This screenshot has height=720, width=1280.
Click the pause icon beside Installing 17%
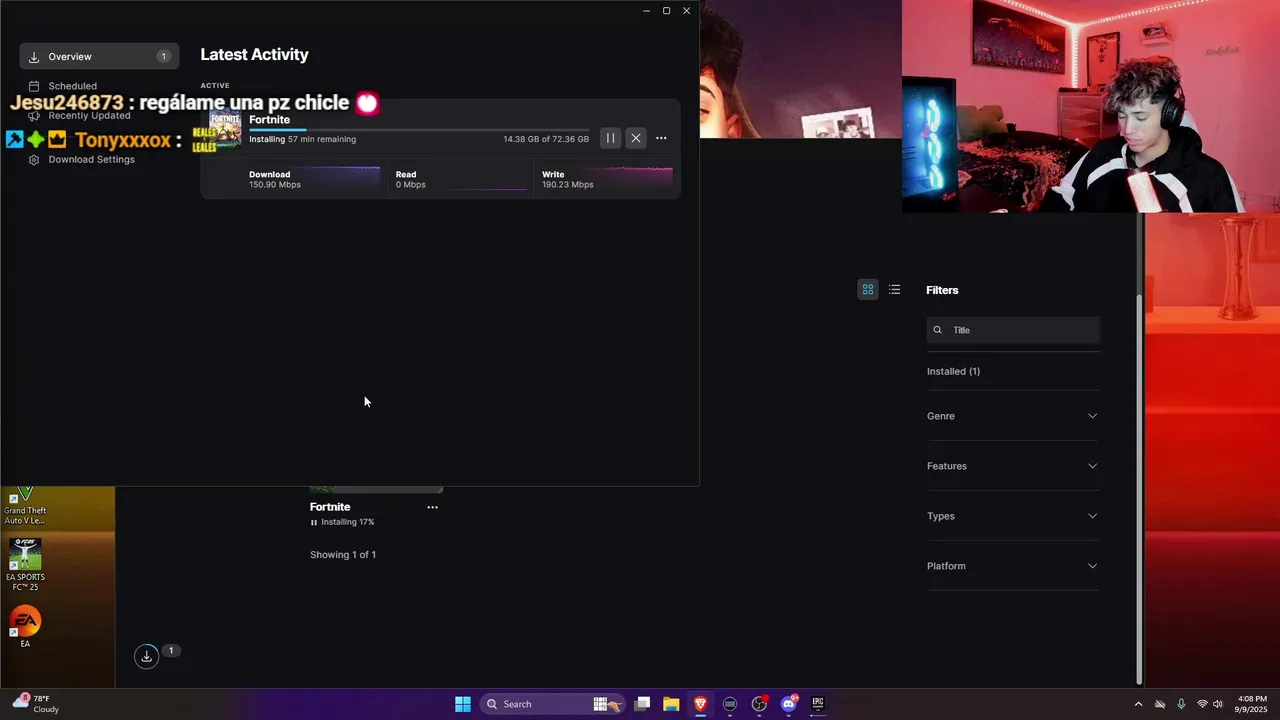click(x=314, y=522)
